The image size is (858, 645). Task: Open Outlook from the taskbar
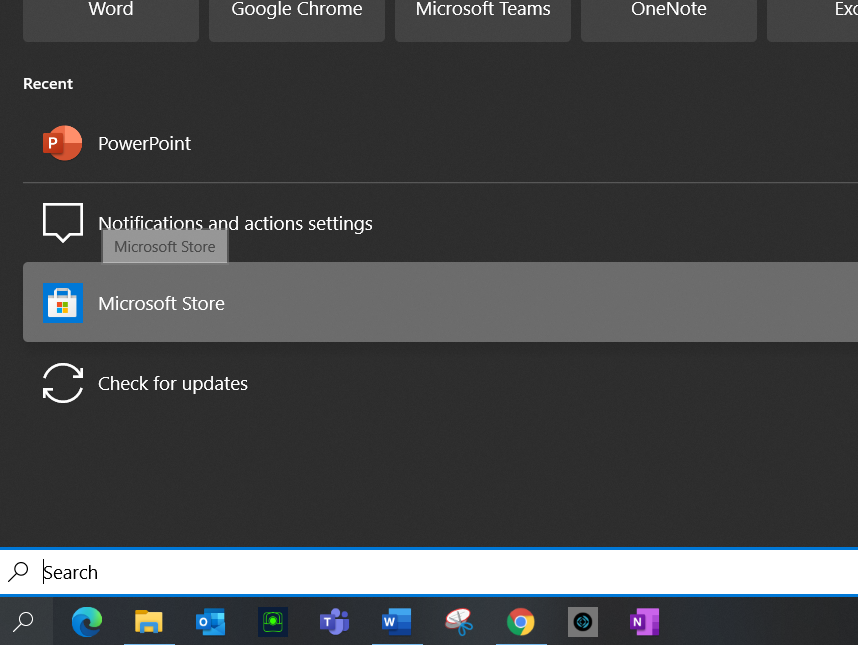[x=211, y=621]
